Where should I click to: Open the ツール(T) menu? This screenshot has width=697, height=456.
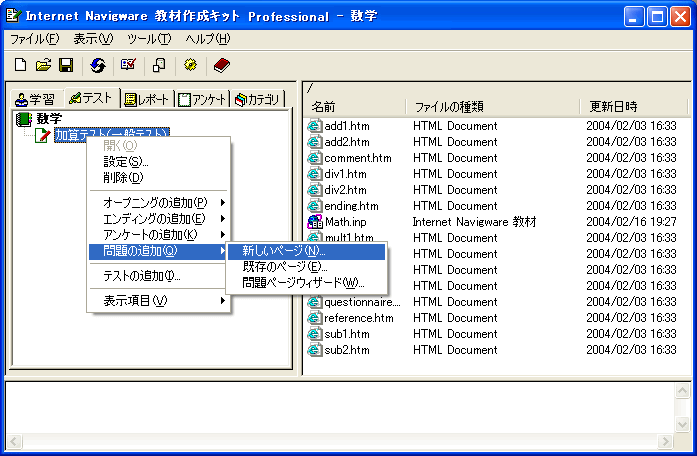tap(149, 39)
